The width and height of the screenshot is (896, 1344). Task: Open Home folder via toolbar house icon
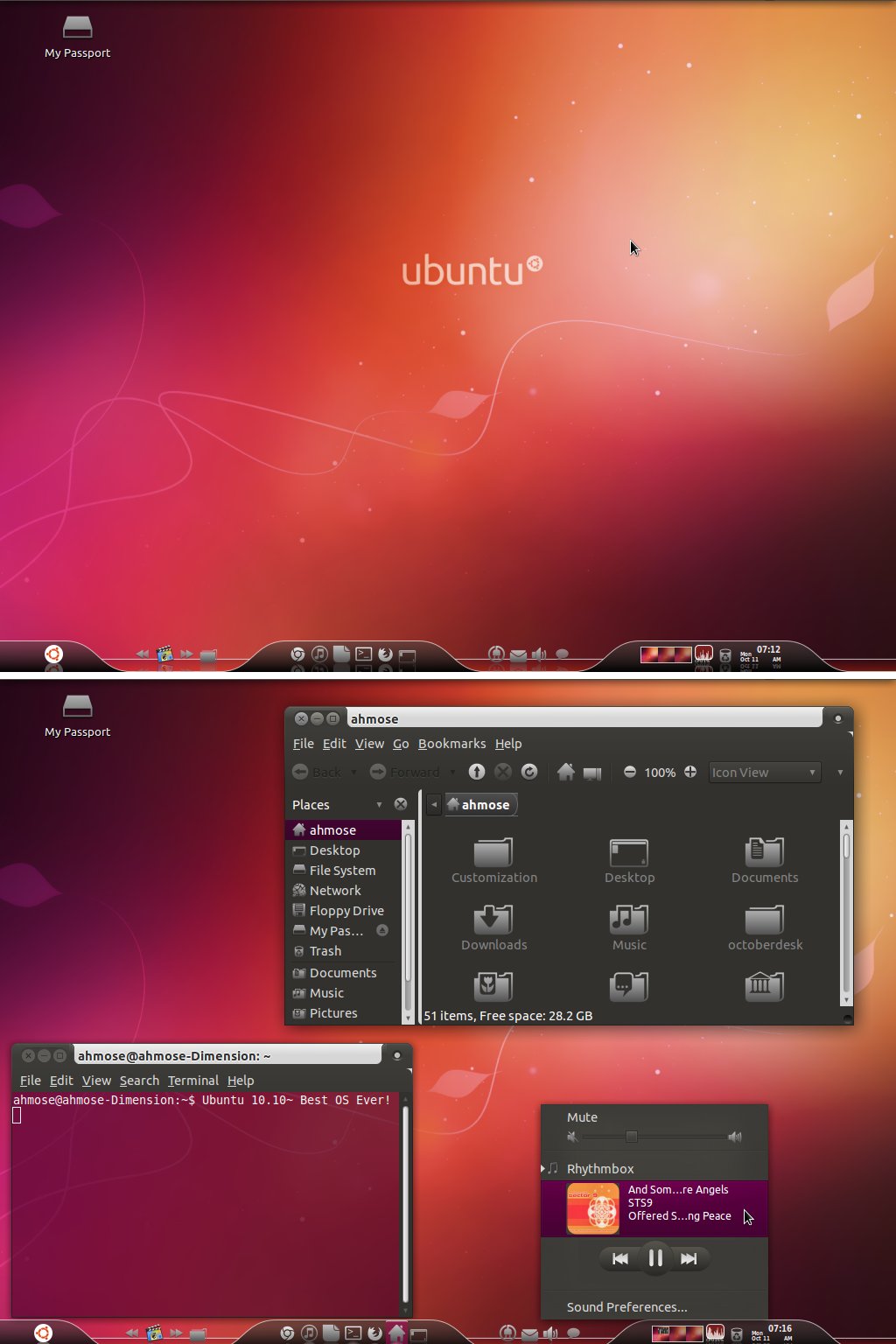tap(566, 772)
